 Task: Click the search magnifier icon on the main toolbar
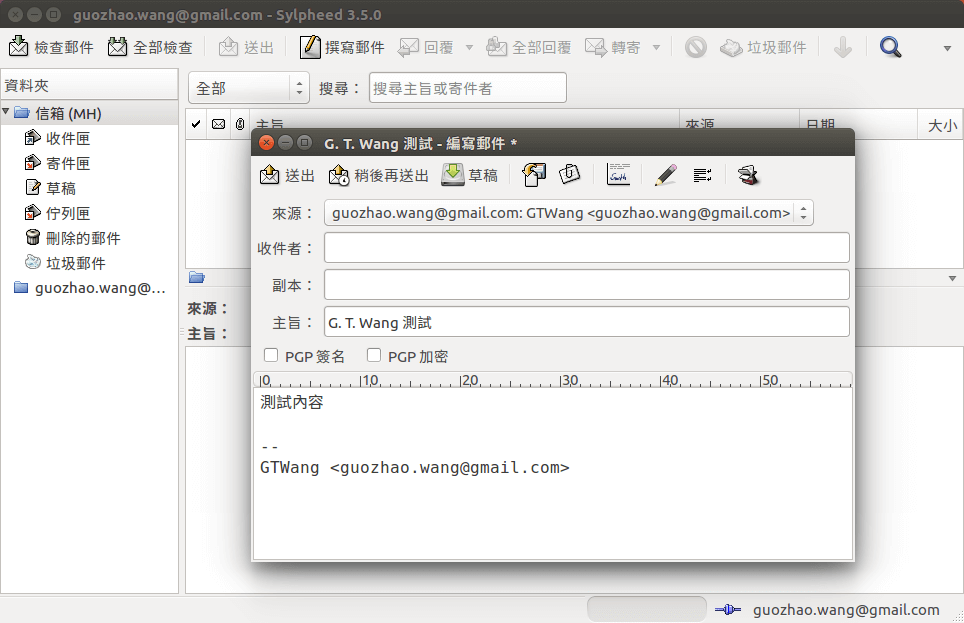coord(889,46)
